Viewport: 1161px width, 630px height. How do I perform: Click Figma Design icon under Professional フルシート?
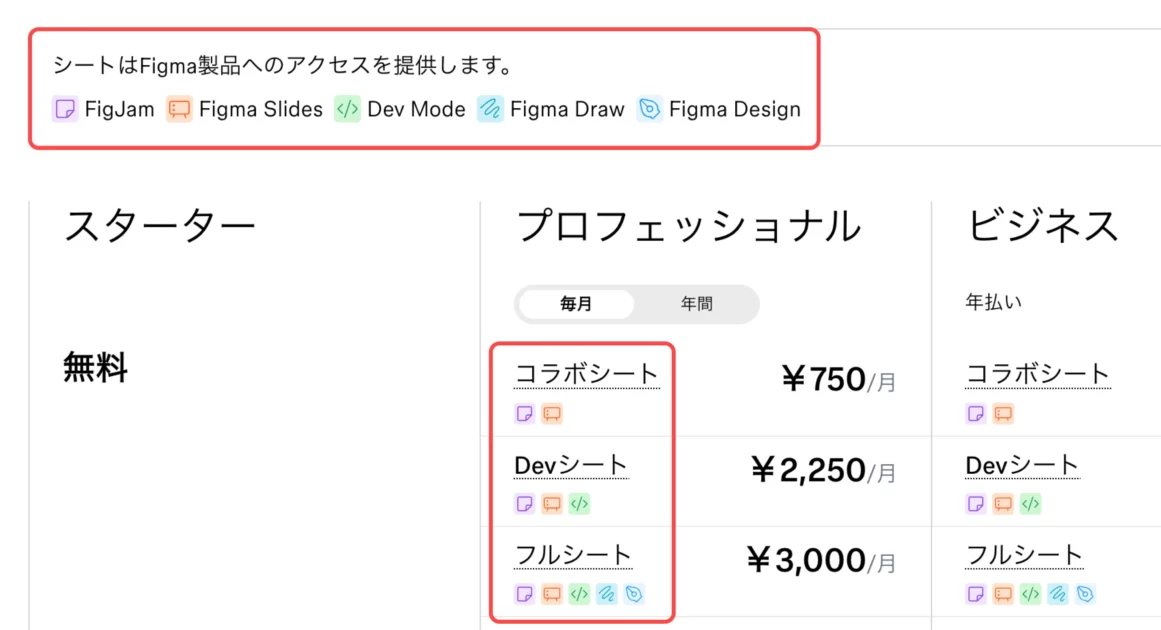pyautogui.click(x=633, y=594)
